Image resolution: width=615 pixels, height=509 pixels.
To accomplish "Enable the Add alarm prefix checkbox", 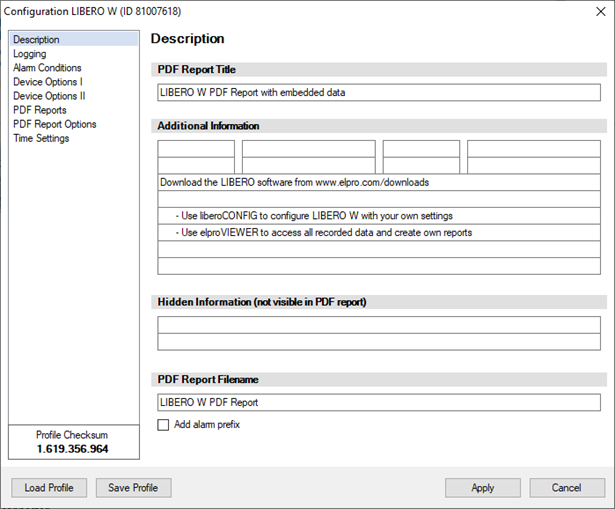I will click(x=164, y=425).
